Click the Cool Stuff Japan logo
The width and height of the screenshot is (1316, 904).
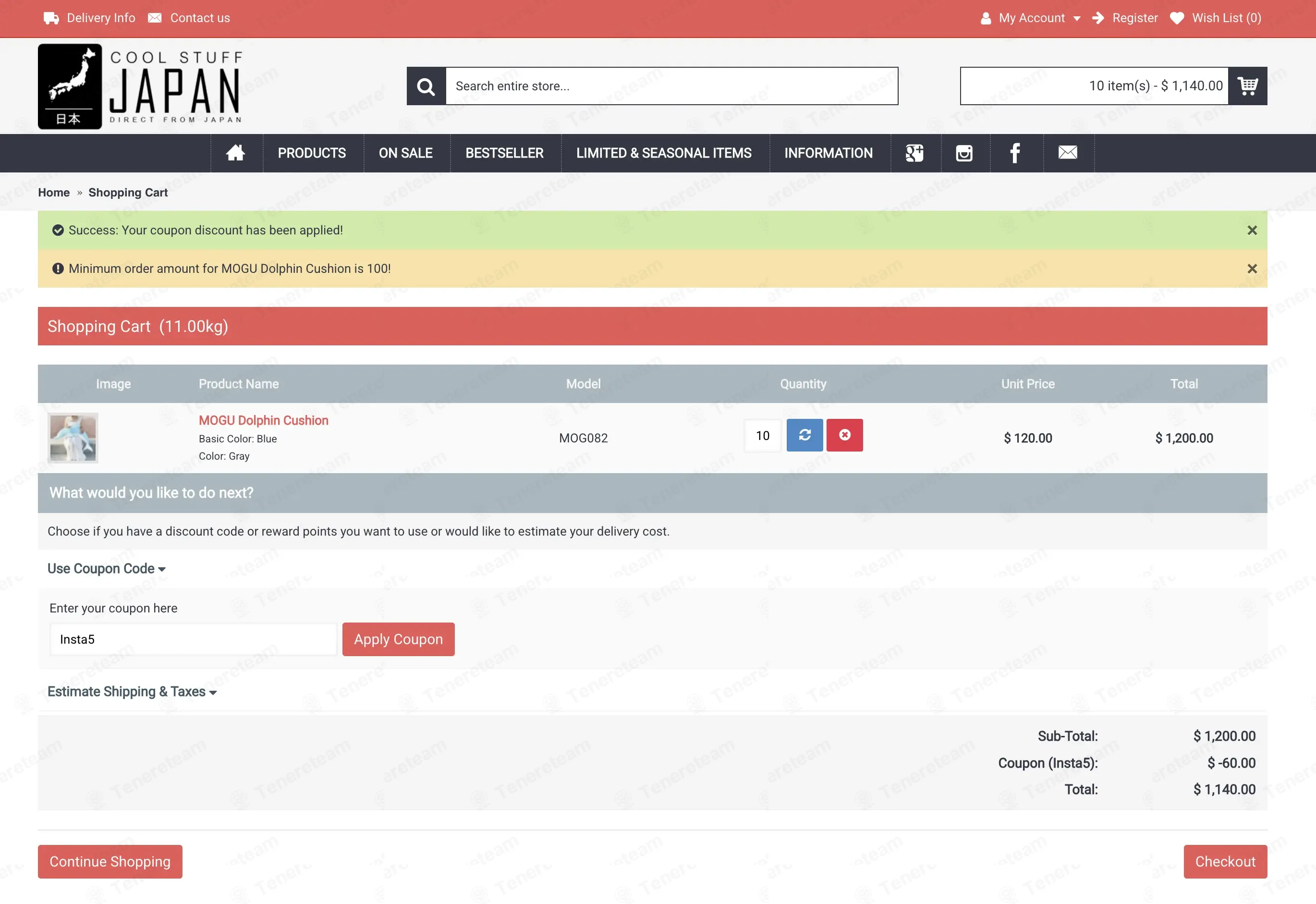click(x=140, y=86)
